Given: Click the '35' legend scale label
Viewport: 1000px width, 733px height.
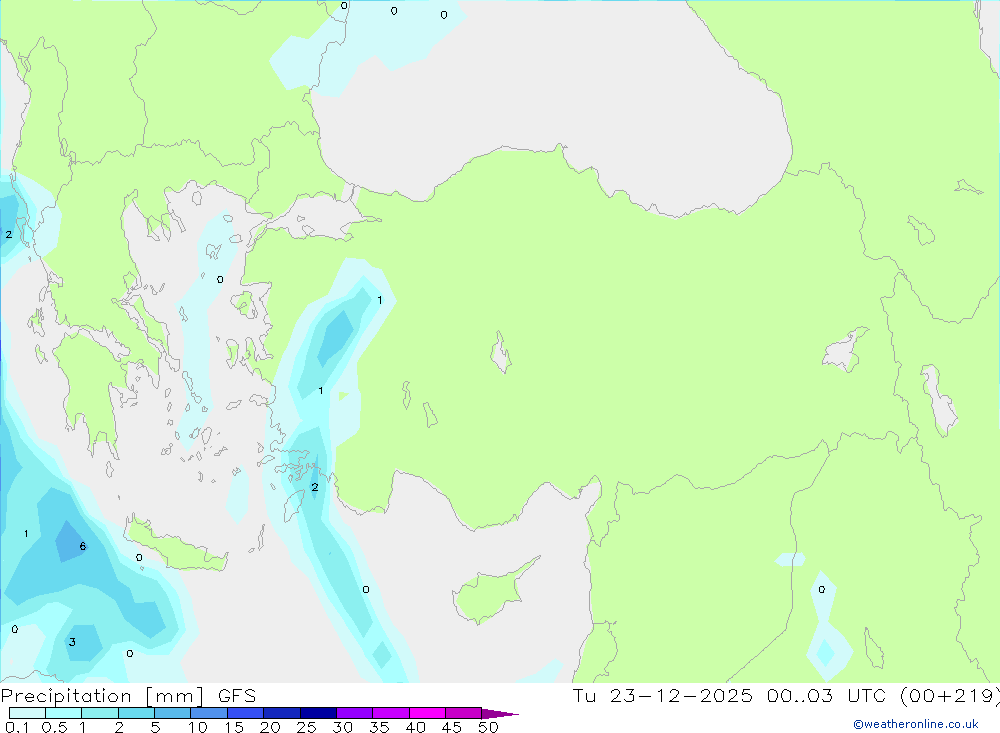Looking at the screenshot, I should pyautogui.click(x=379, y=727).
